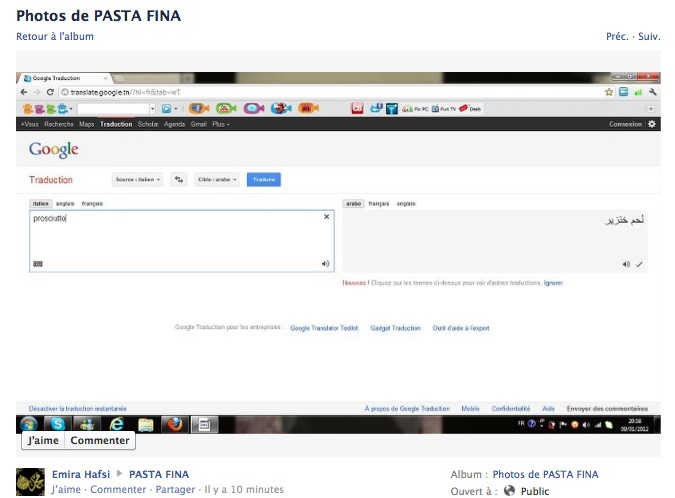Click the browser reload icon

coord(50,92)
